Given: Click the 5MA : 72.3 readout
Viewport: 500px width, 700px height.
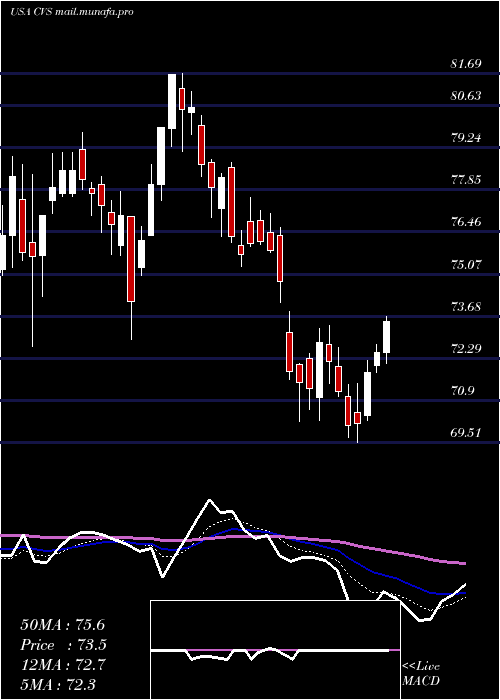Looking at the screenshot, I should coord(58,684).
